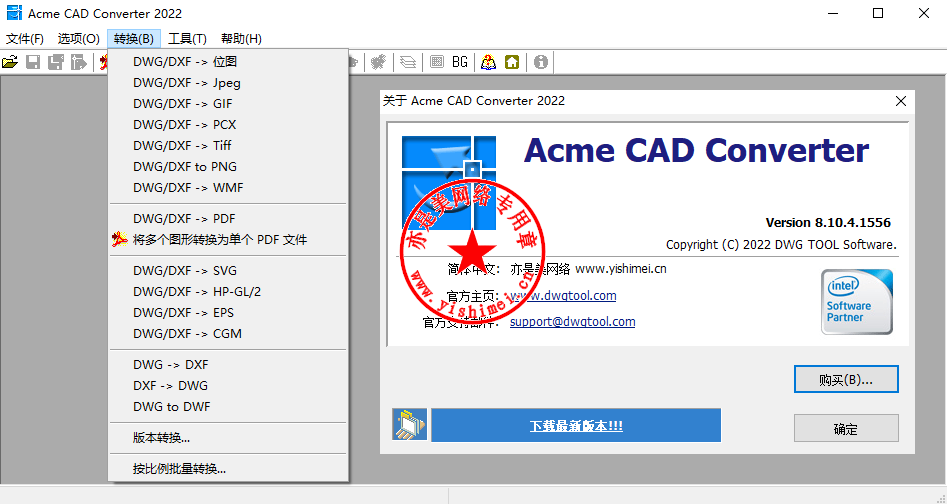The width and height of the screenshot is (947, 504).
Task: Click the app icon in the title bar
Action: (14, 13)
